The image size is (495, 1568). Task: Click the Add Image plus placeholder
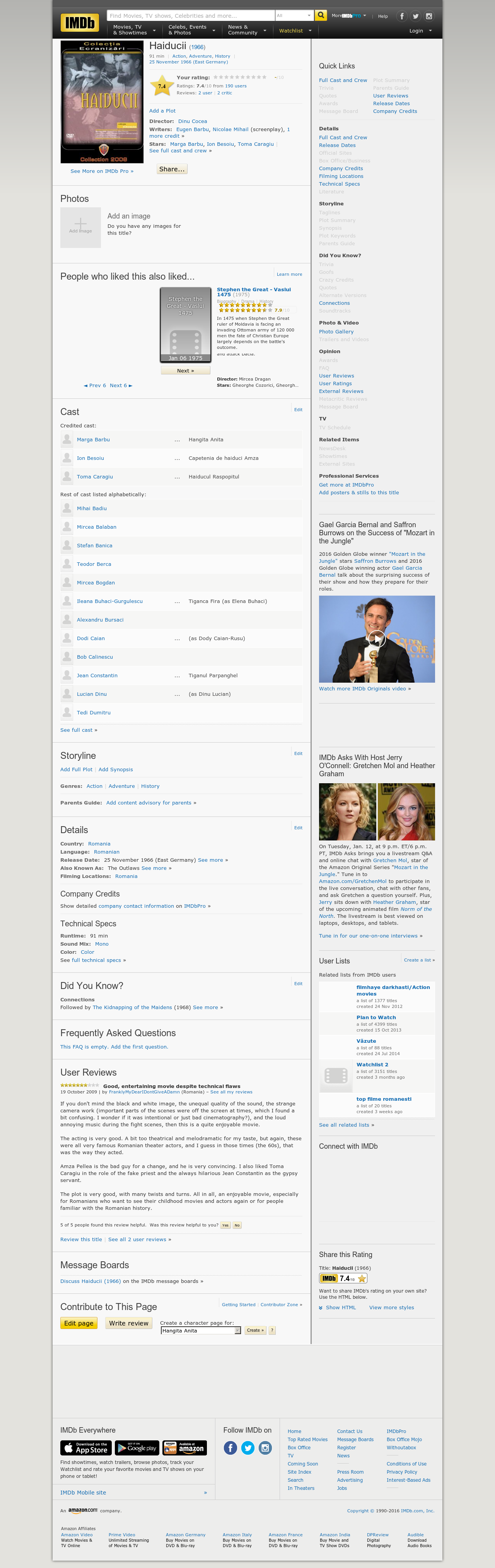coord(80,227)
